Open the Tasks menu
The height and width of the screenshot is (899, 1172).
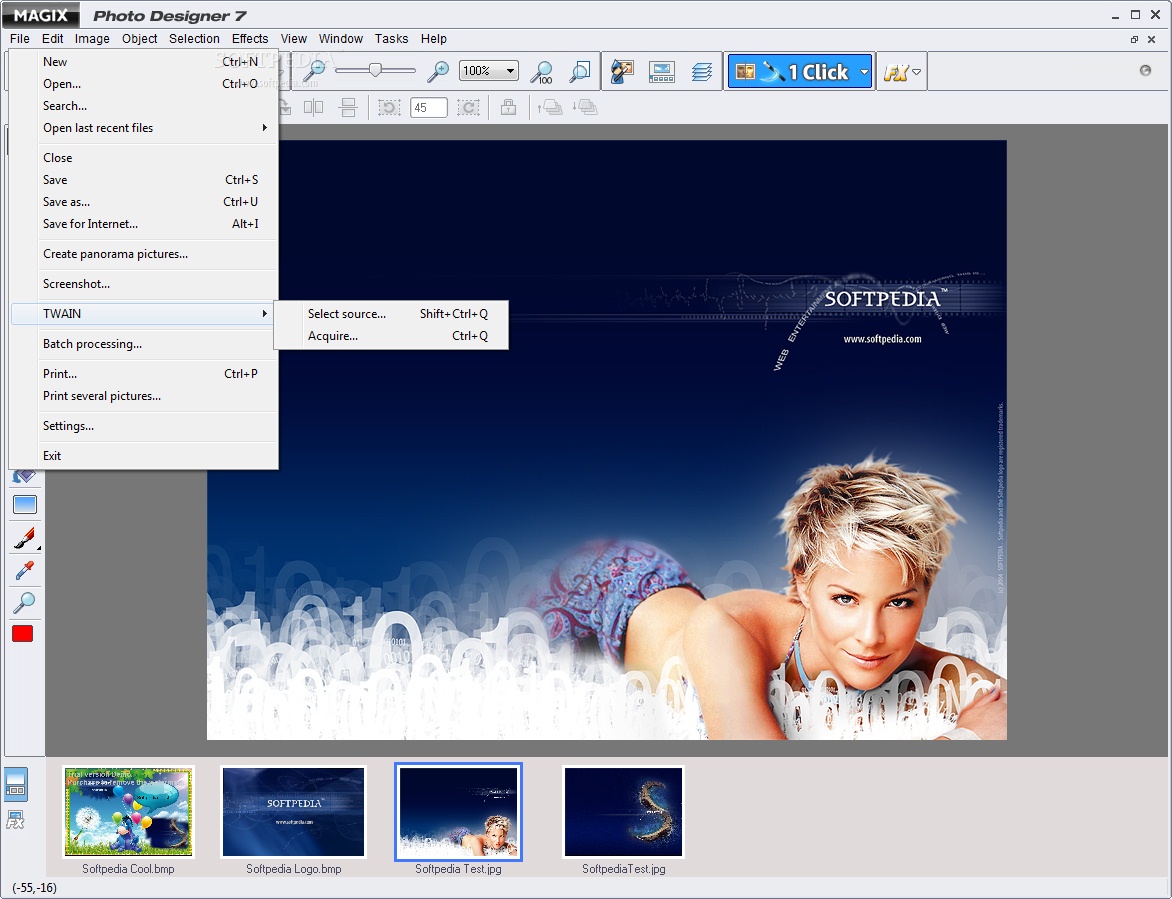coord(392,39)
